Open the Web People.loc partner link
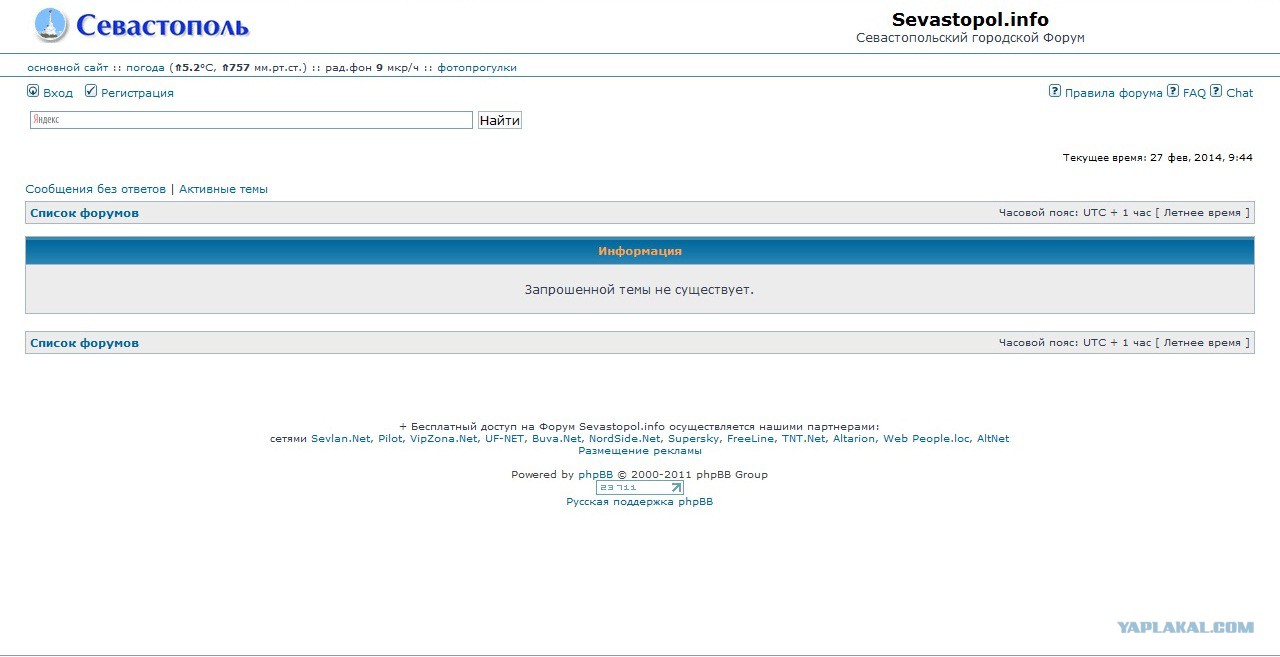The width and height of the screenshot is (1280, 657). coord(927,439)
